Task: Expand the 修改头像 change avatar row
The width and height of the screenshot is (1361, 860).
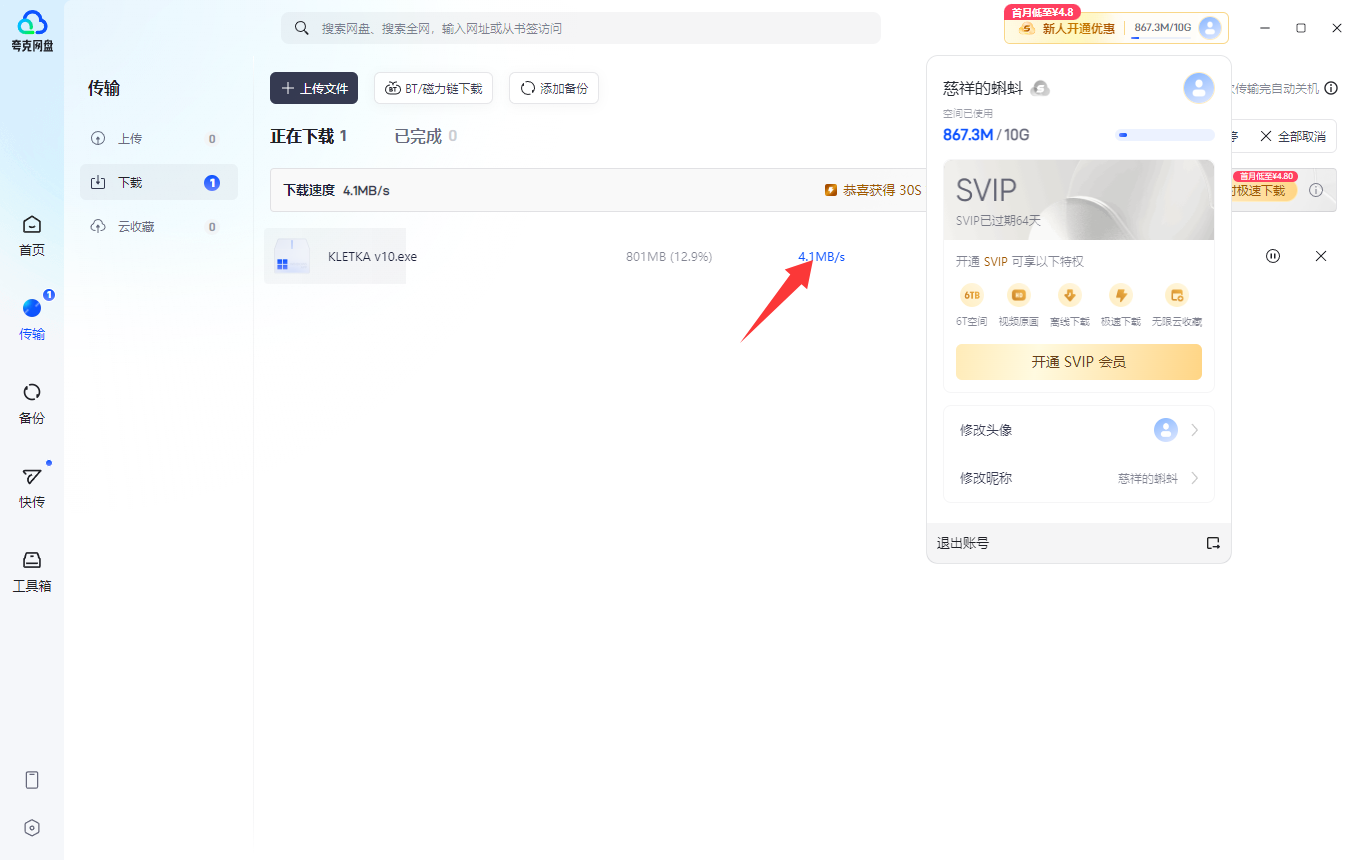Action: click(x=1078, y=429)
